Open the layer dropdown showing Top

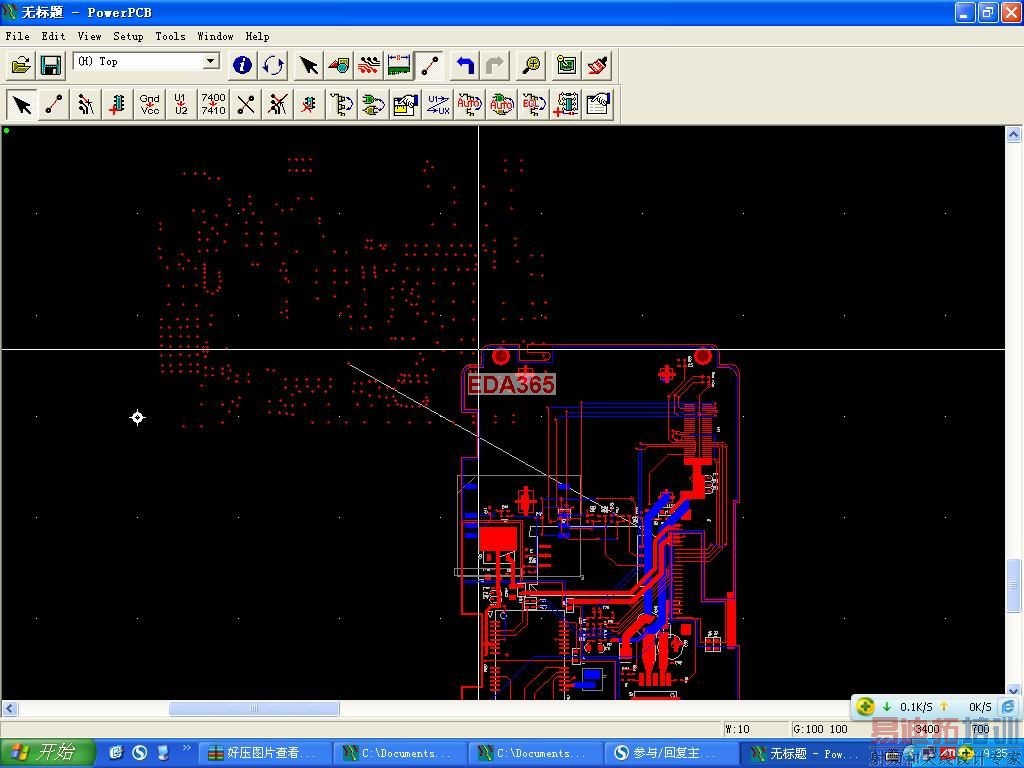click(210, 62)
